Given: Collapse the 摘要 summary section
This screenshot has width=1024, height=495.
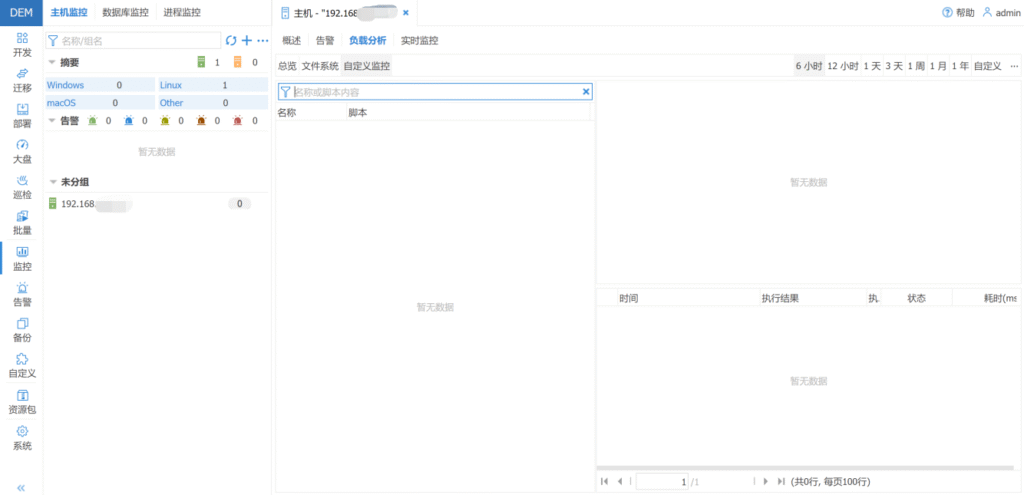Looking at the screenshot, I should coord(52,62).
